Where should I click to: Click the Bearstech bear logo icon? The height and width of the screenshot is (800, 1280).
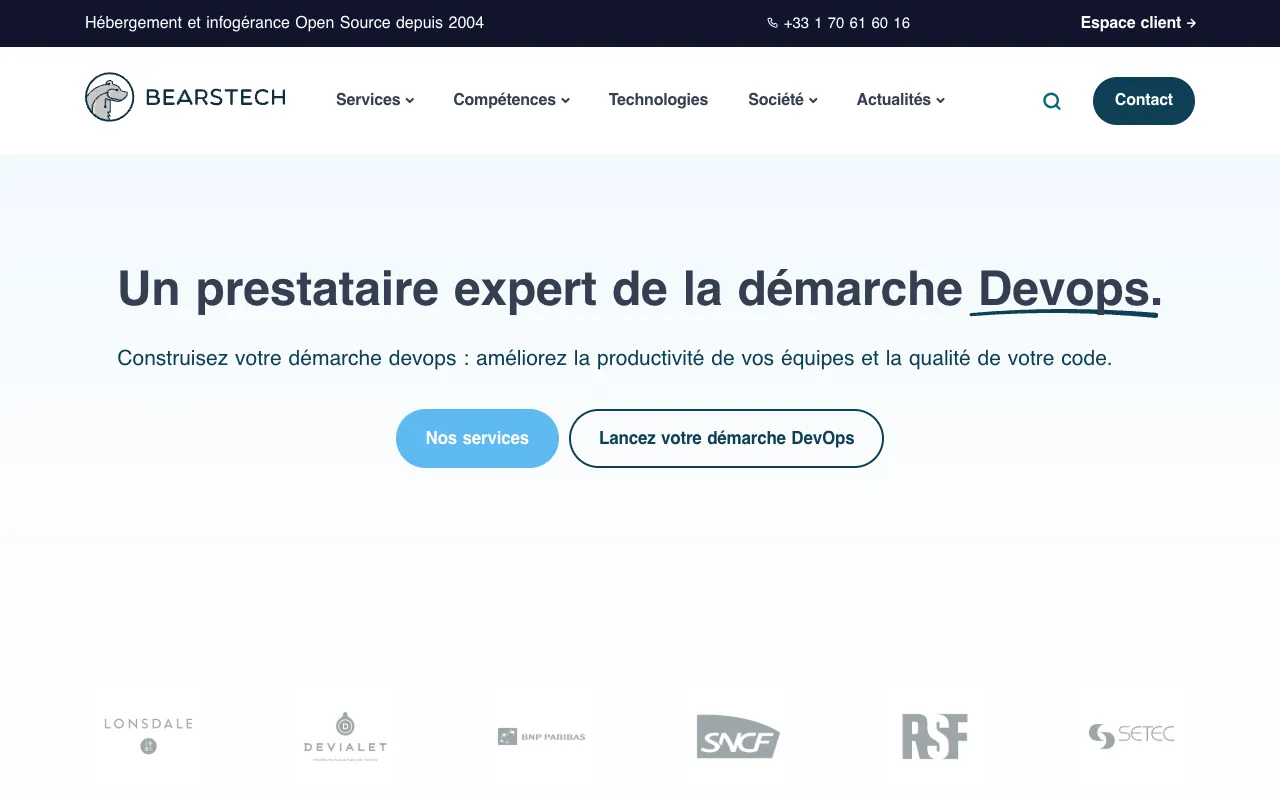tap(110, 97)
